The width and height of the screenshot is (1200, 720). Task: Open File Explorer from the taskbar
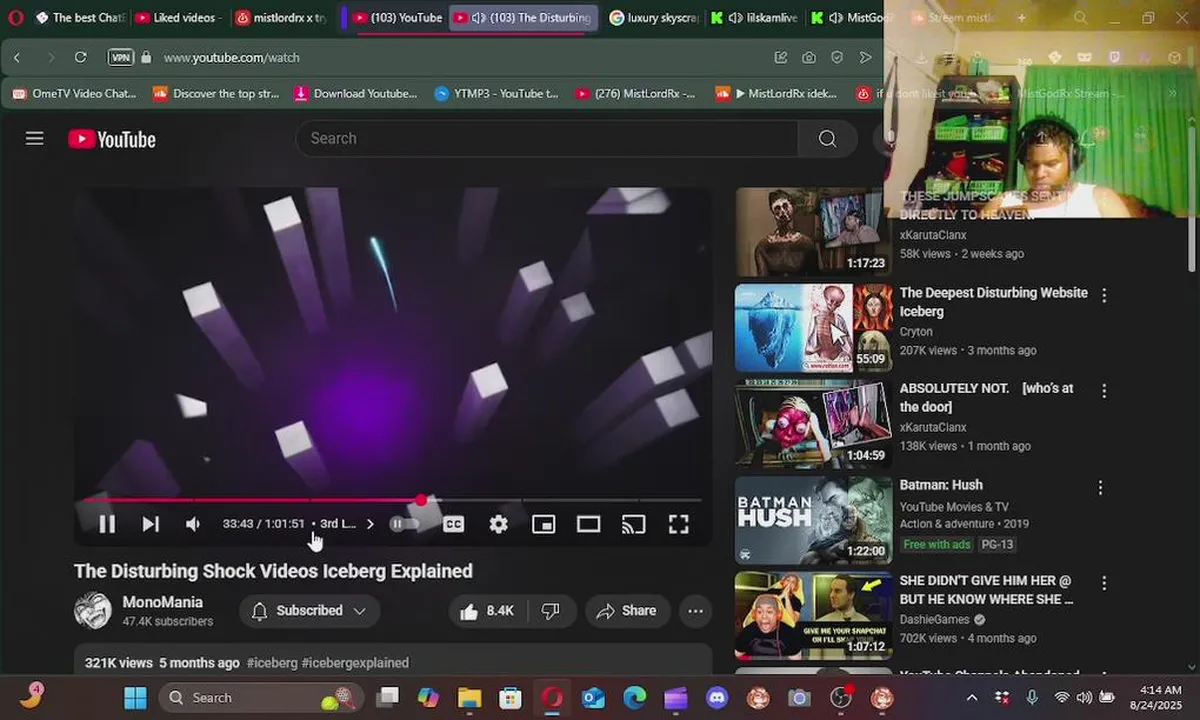[x=469, y=698]
